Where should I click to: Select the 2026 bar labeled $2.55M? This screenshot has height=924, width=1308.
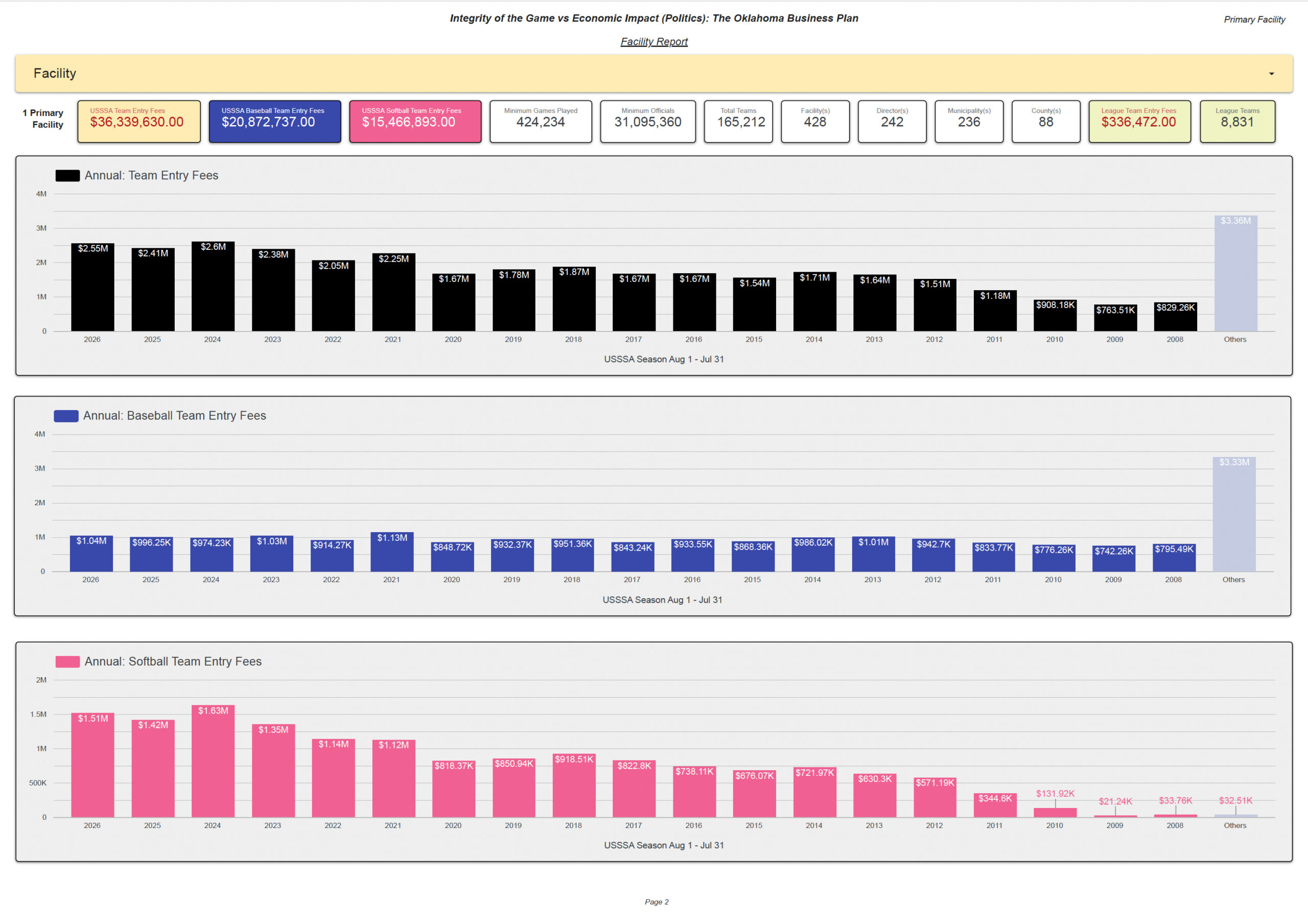coord(93,287)
